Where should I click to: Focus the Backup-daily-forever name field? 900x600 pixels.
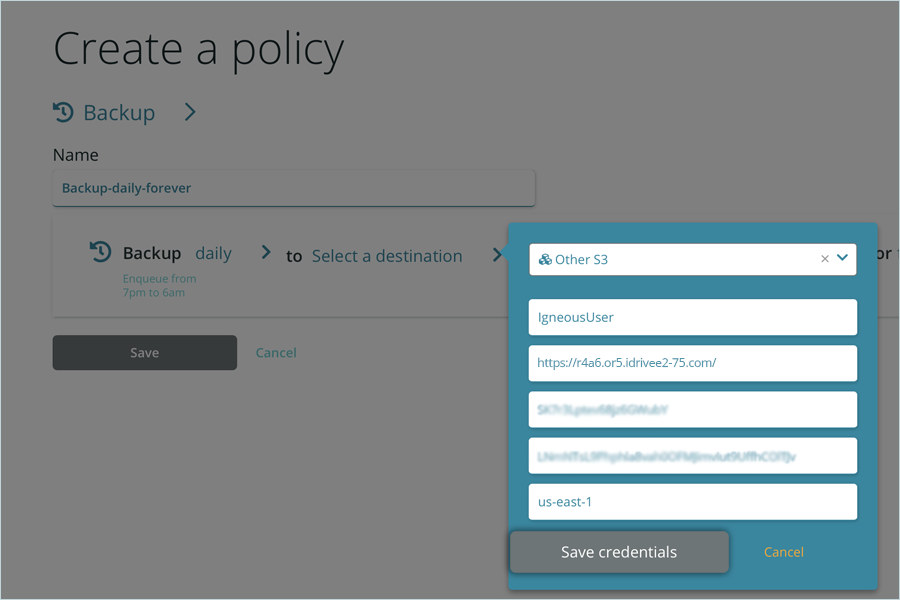(293, 188)
